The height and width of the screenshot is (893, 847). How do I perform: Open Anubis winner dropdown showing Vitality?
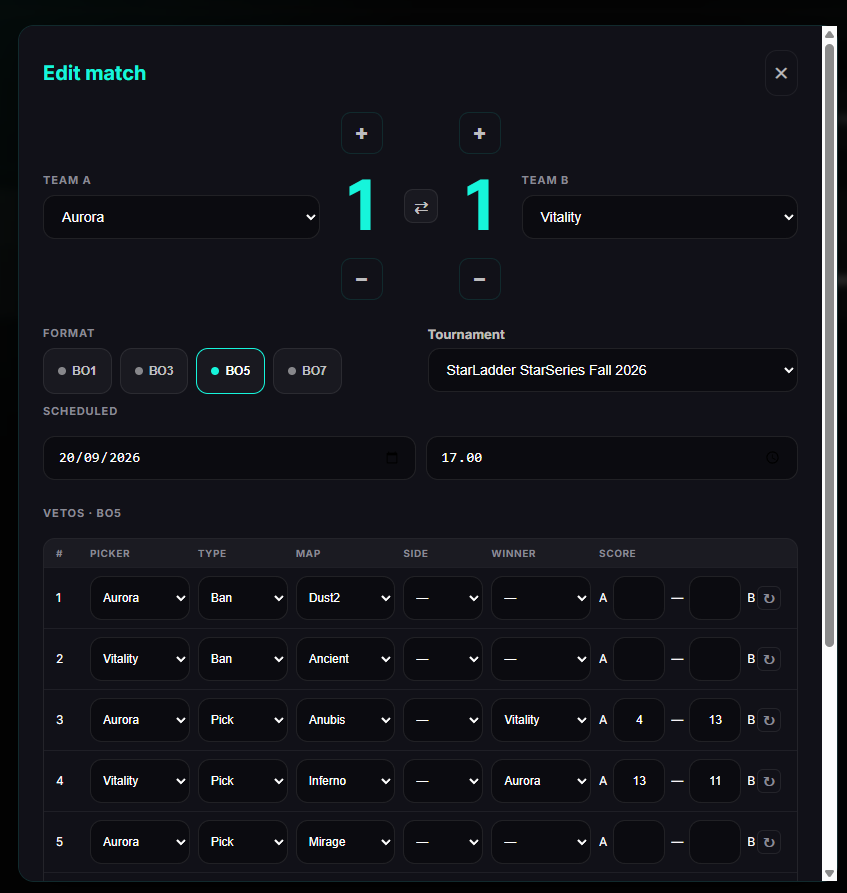(541, 720)
